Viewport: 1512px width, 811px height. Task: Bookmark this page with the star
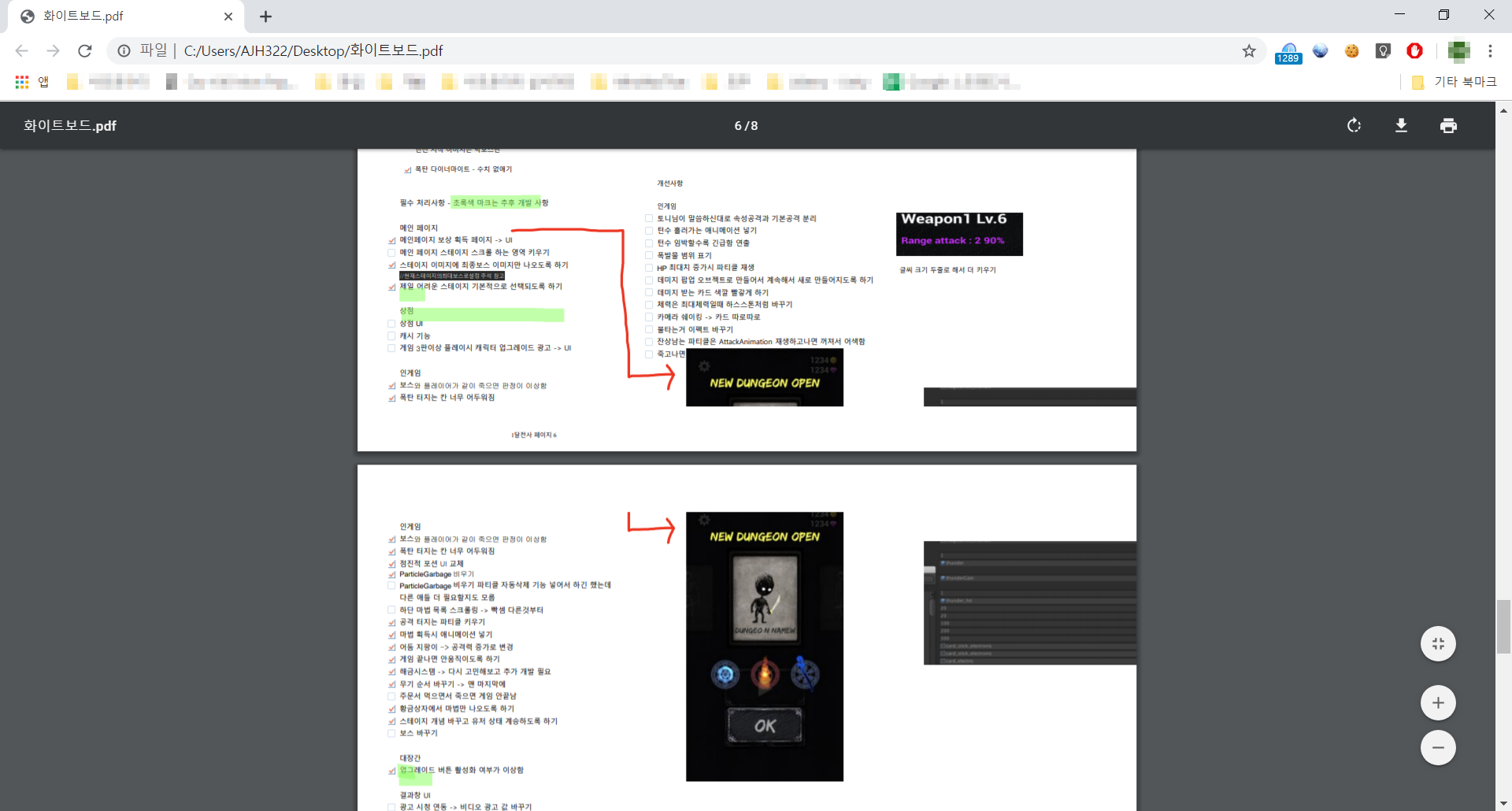pos(1249,51)
